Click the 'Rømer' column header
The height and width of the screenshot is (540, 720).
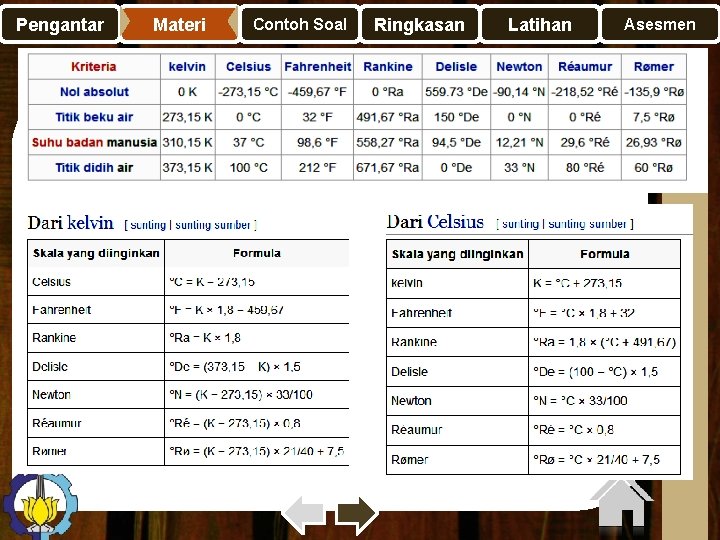(654, 67)
